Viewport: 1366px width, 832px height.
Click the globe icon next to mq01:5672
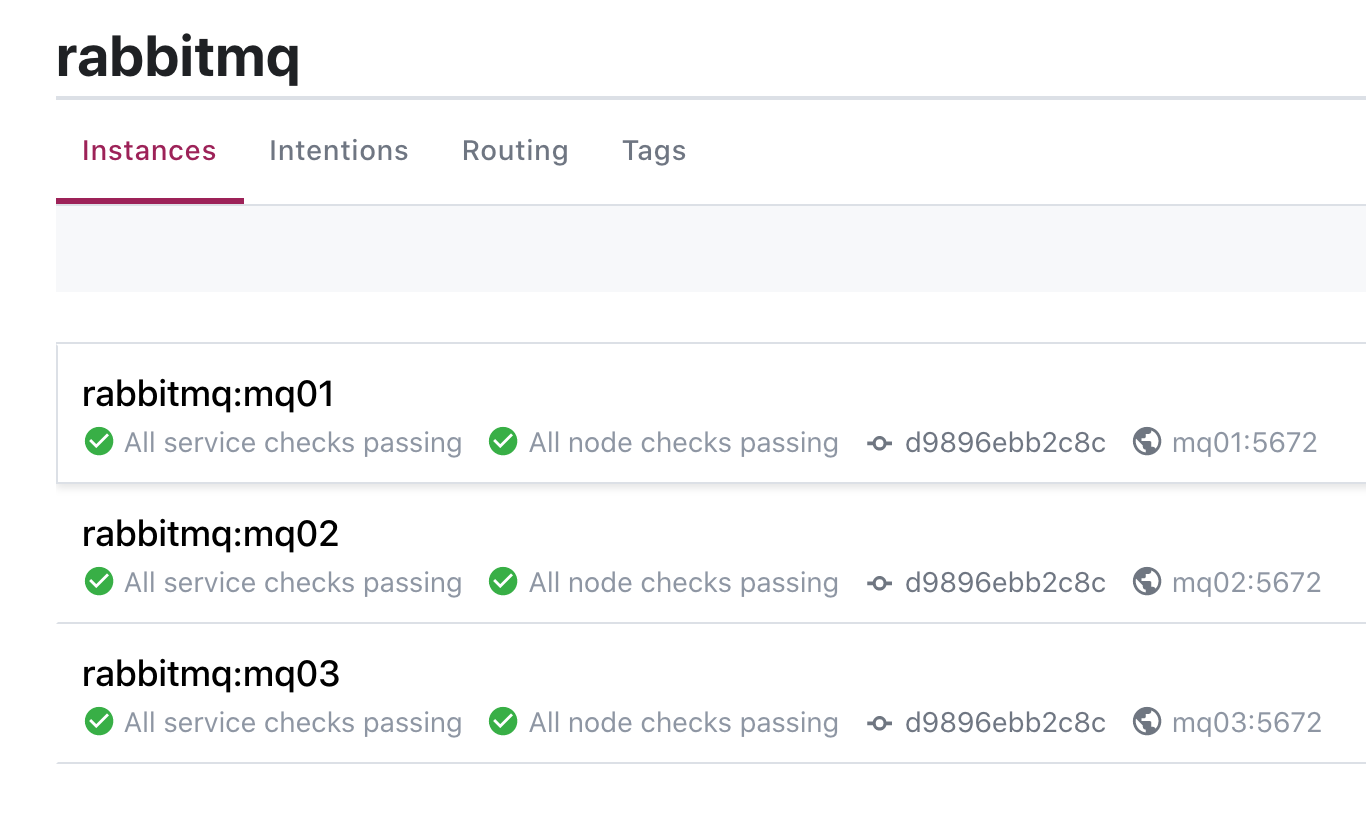[1147, 441]
